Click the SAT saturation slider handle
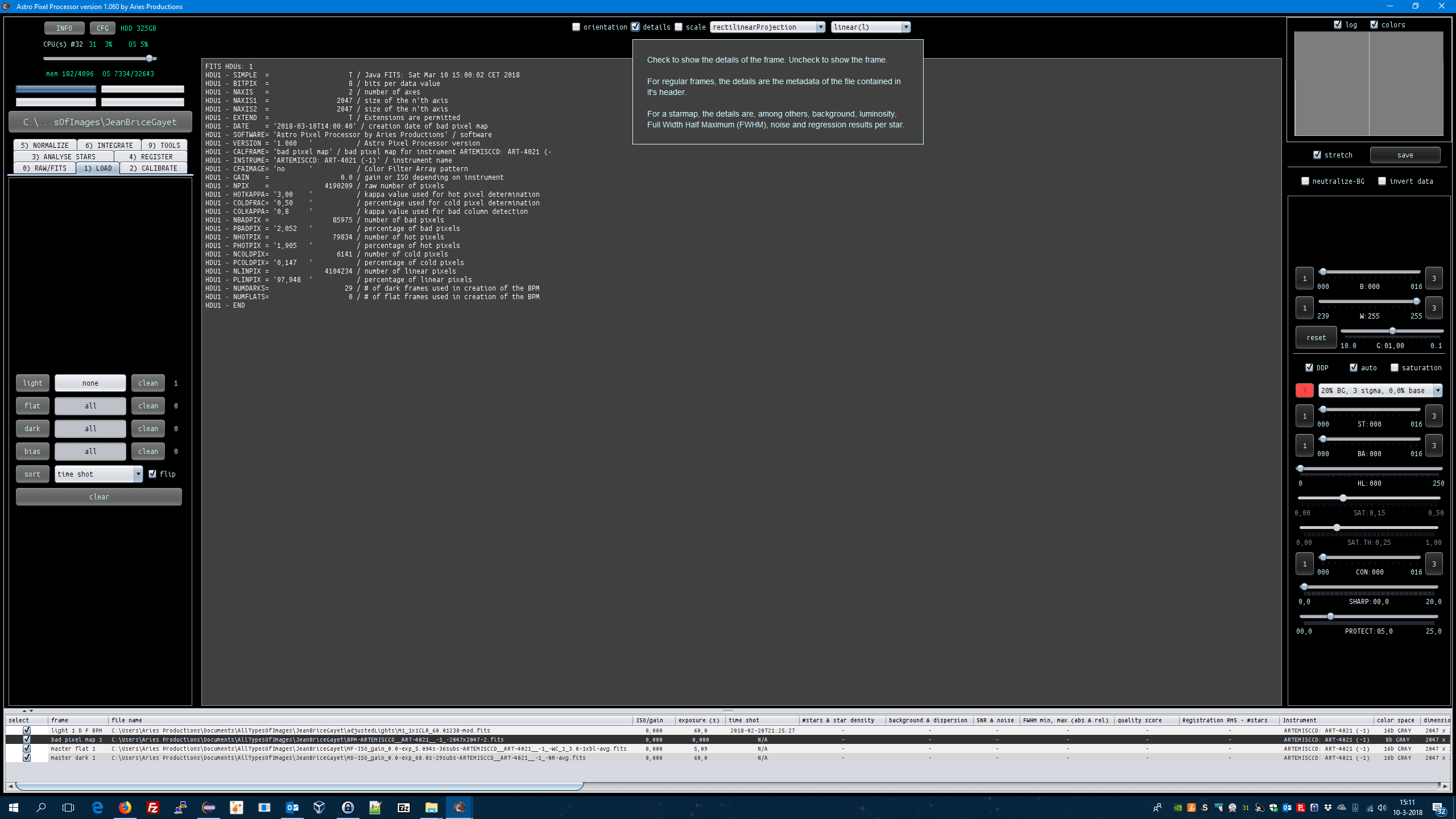This screenshot has height=819, width=1456. point(1343,498)
